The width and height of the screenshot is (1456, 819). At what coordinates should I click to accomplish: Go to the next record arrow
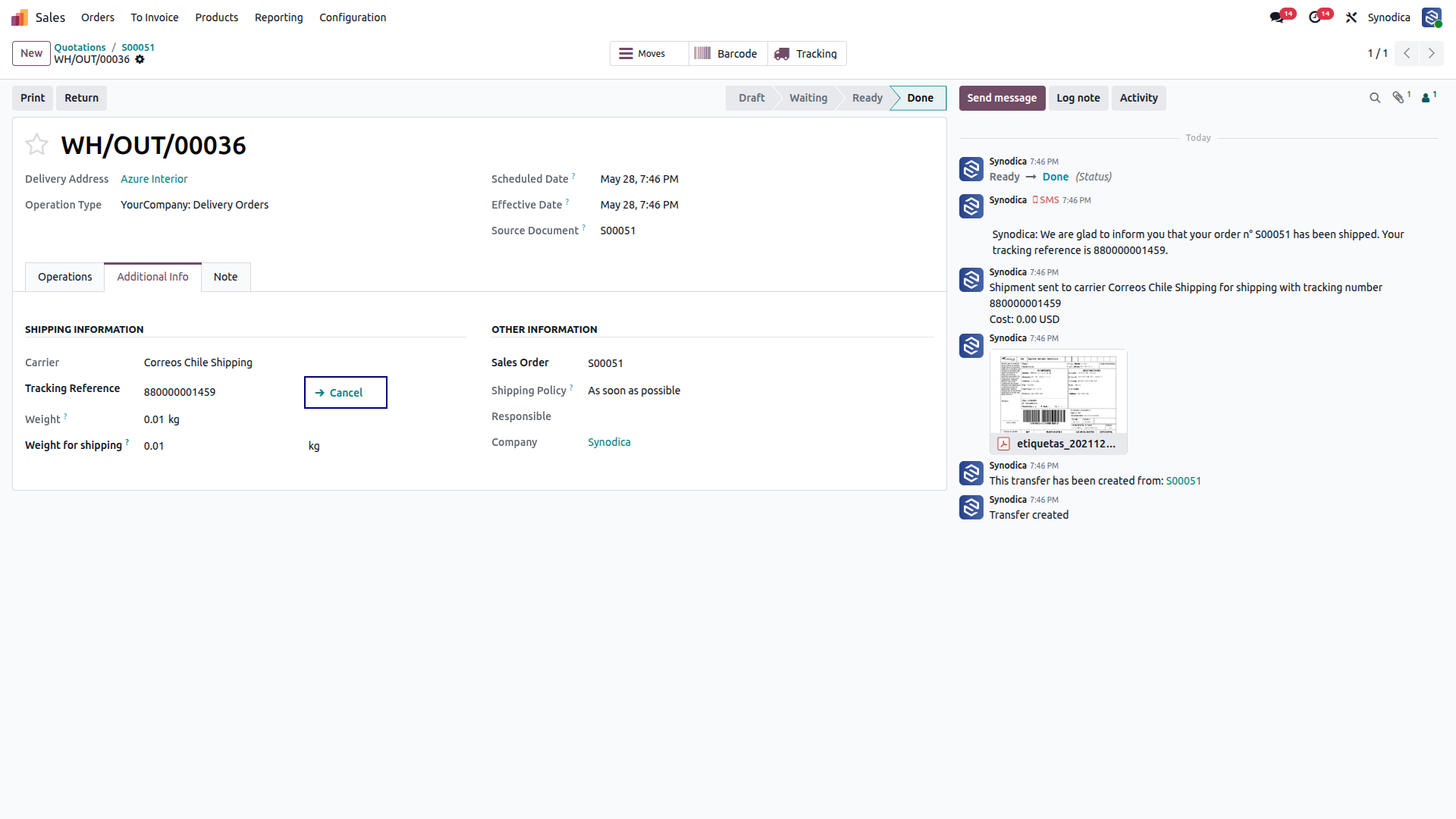1432,53
